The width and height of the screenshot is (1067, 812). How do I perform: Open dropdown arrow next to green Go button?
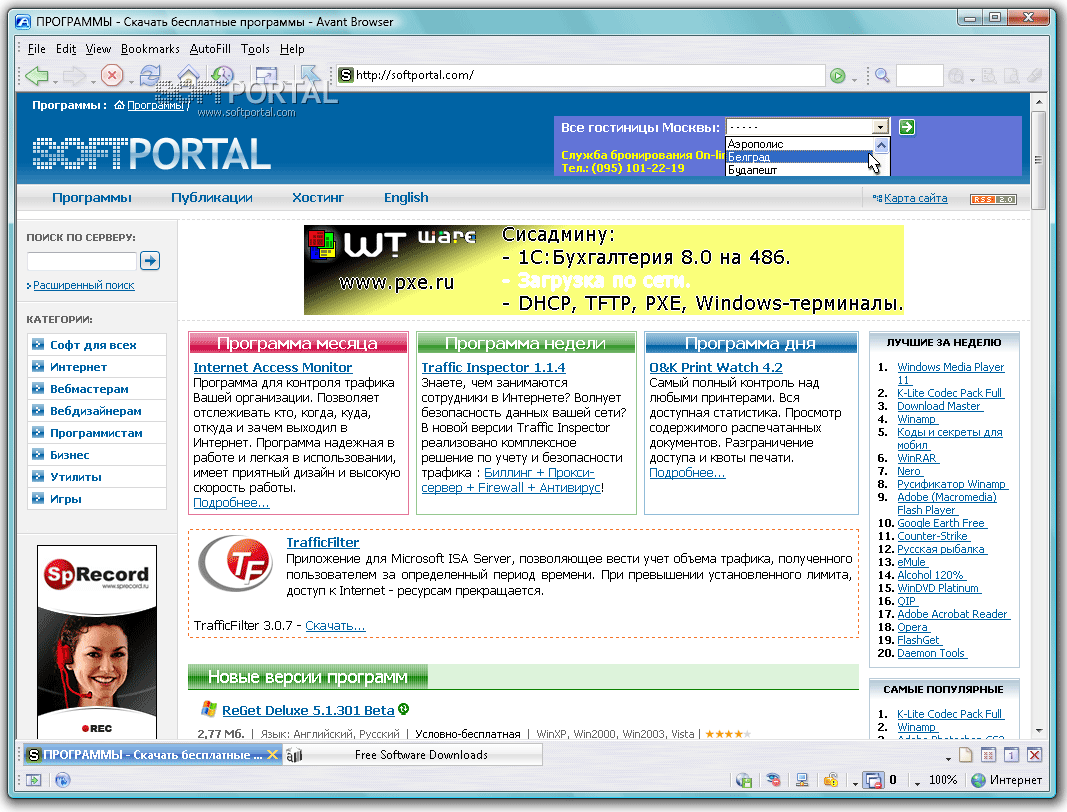(x=854, y=81)
